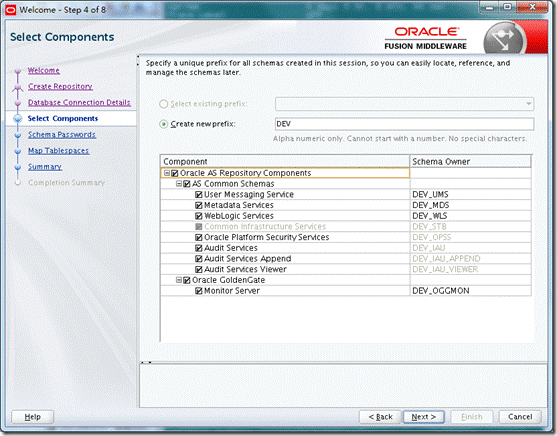The width and height of the screenshot is (557, 436).
Task: Toggle the Audit Services Viewer checkbox
Action: click(199, 270)
